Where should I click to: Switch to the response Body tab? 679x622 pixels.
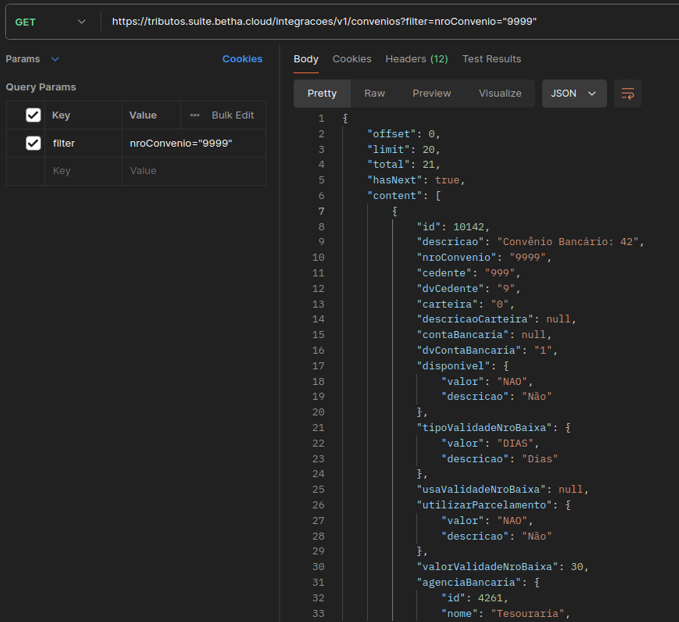pyautogui.click(x=306, y=59)
